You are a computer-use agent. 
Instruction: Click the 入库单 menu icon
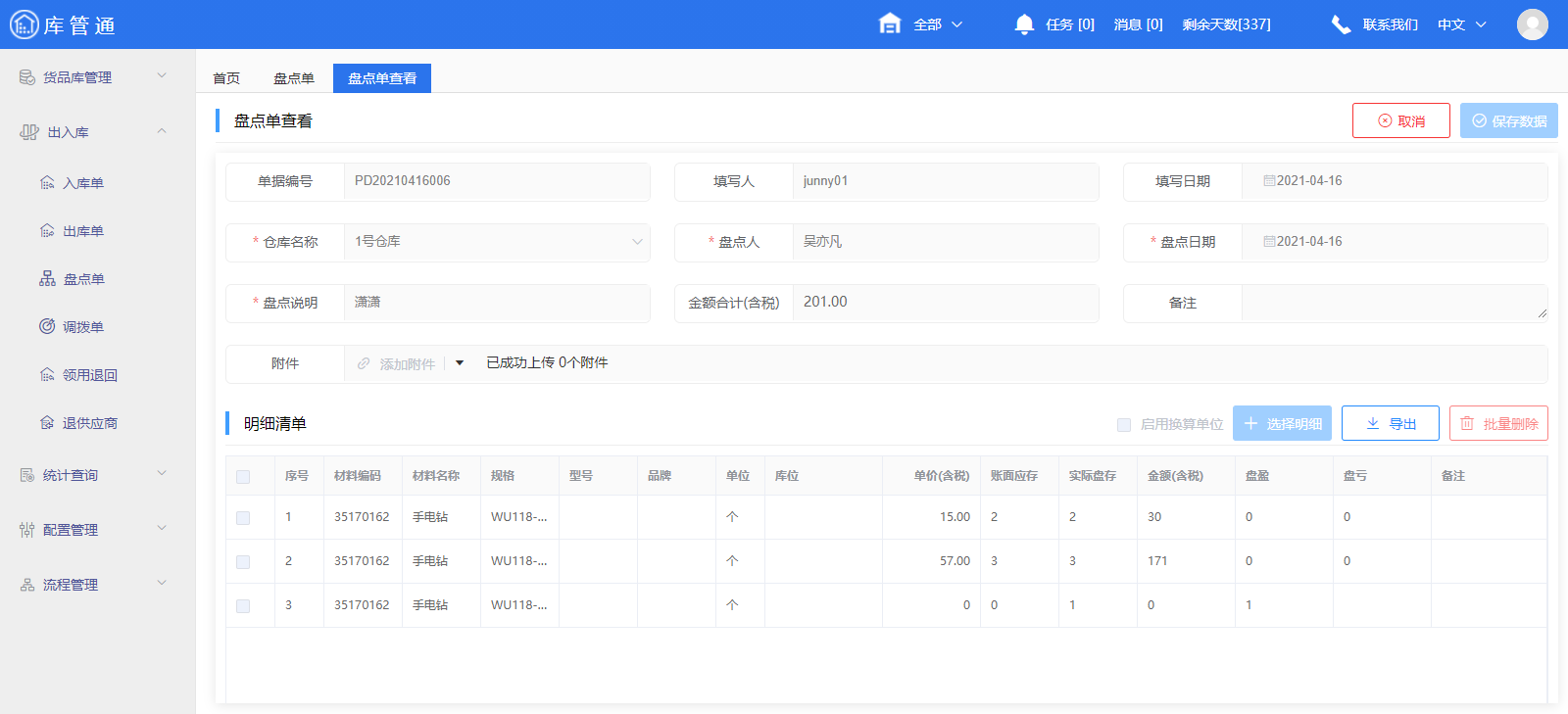click(x=47, y=183)
